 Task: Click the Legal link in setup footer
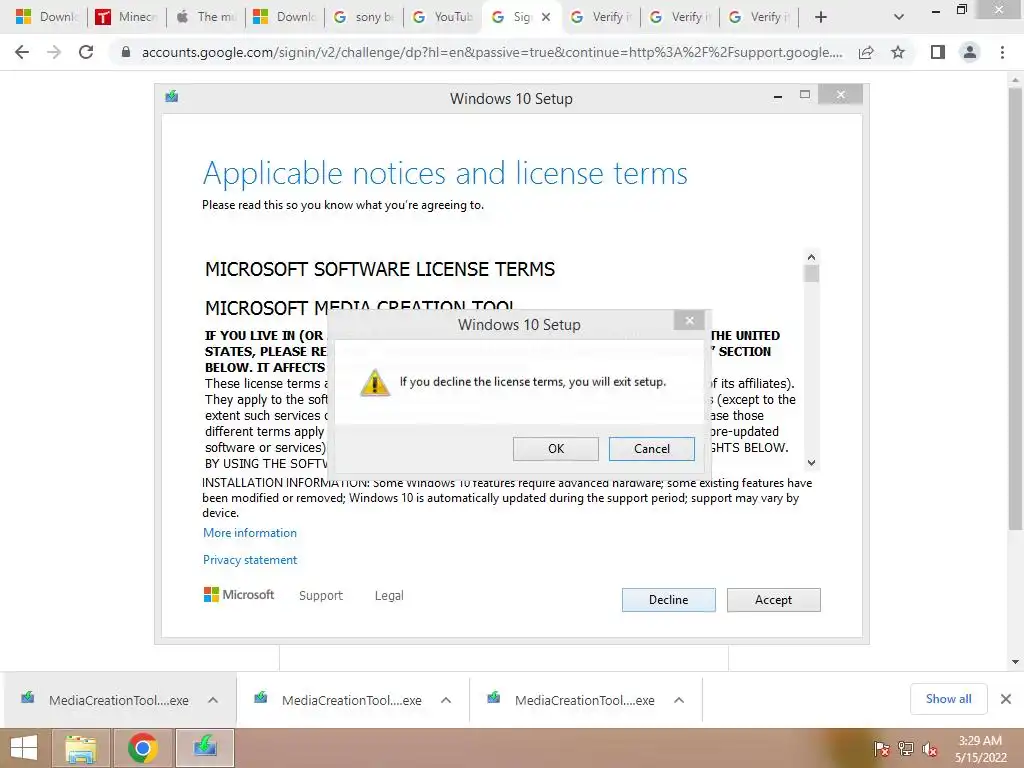coord(389,596)
